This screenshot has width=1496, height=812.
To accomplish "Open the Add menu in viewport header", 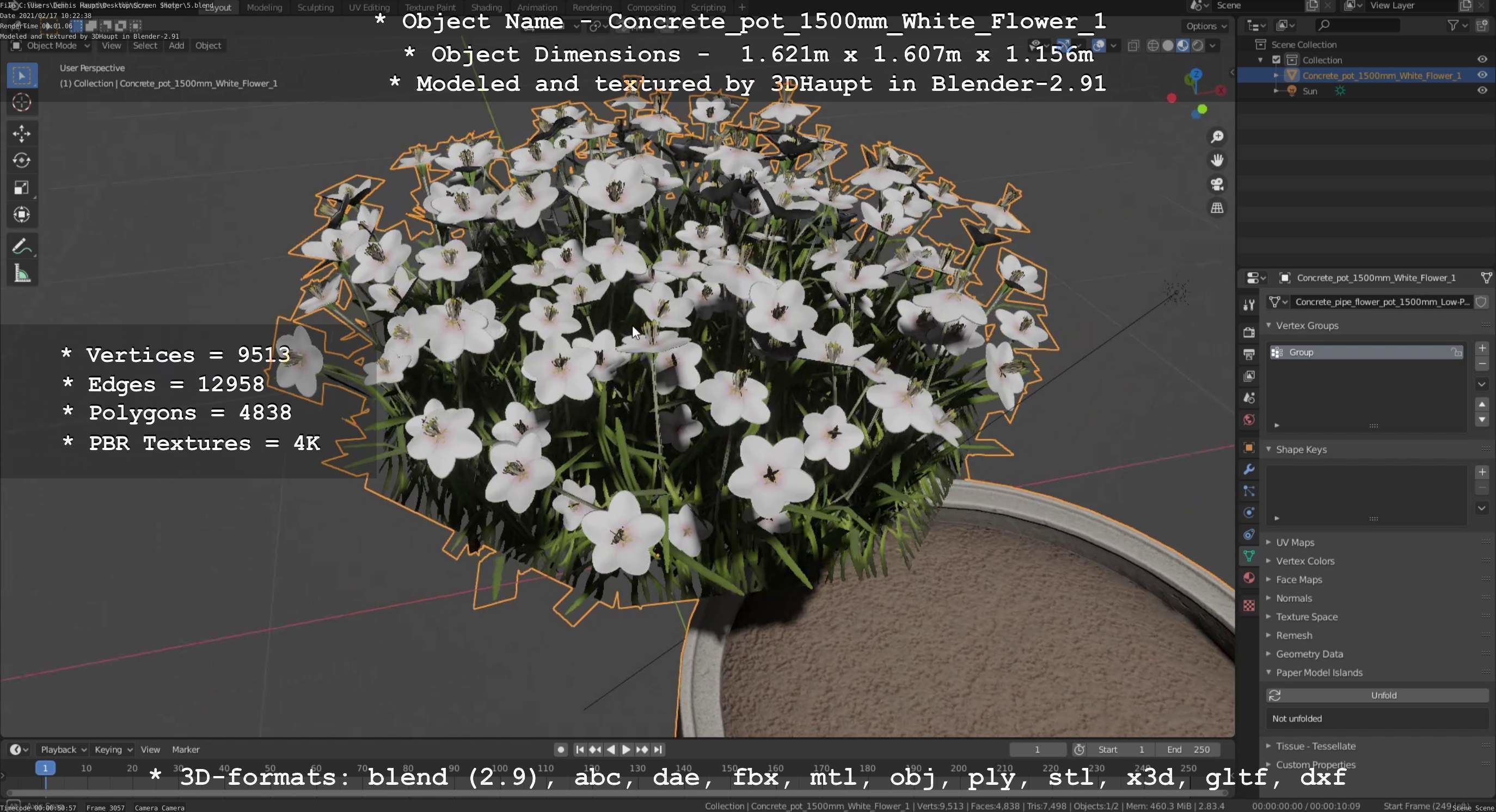I will [x=176, y=46].
